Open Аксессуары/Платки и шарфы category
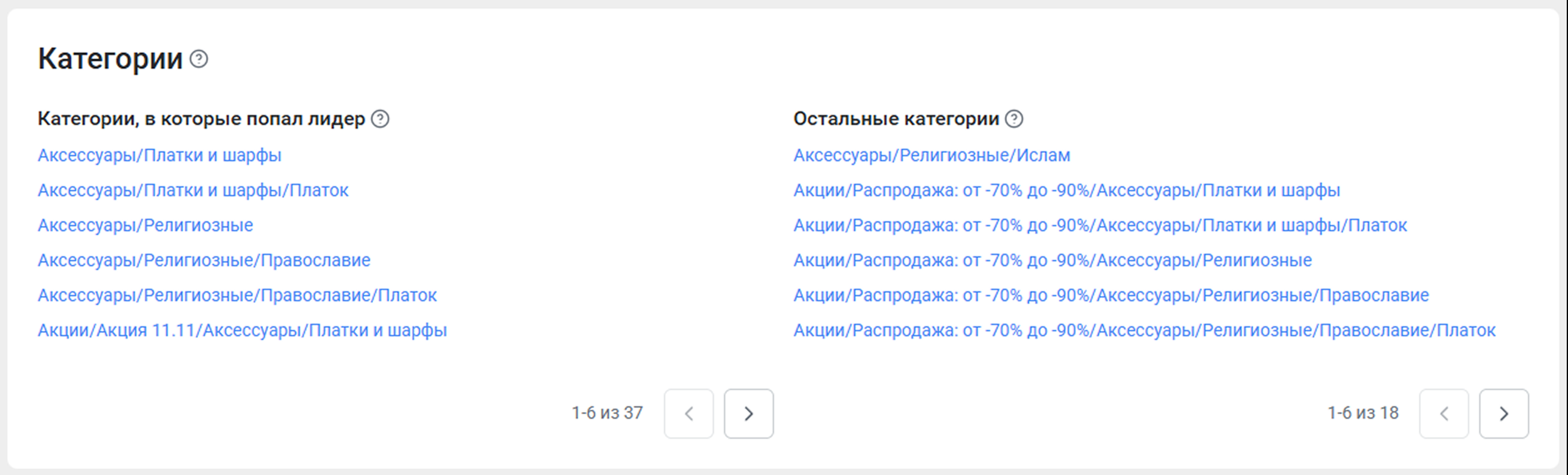 click(159, 155)
